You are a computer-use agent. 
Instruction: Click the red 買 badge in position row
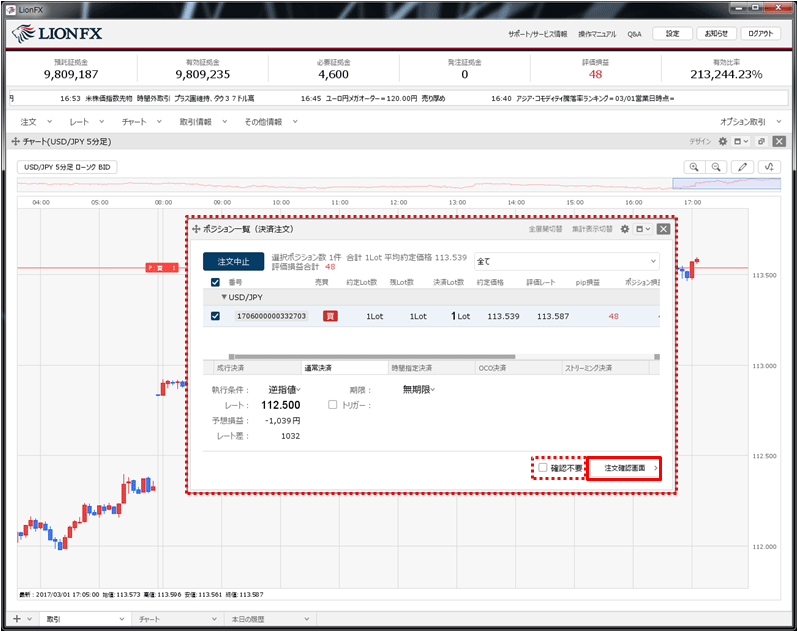330,316
